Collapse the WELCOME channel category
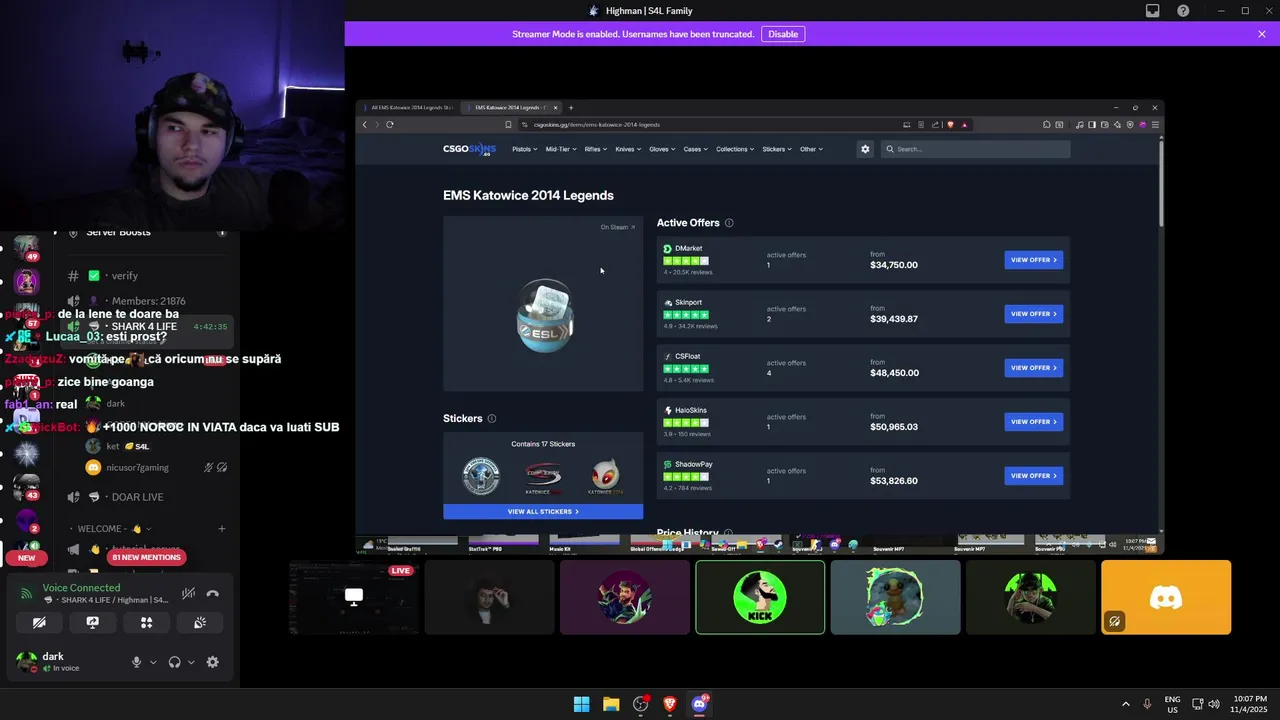This screenshot has width=1280, height=720. (x=110, y=528)
